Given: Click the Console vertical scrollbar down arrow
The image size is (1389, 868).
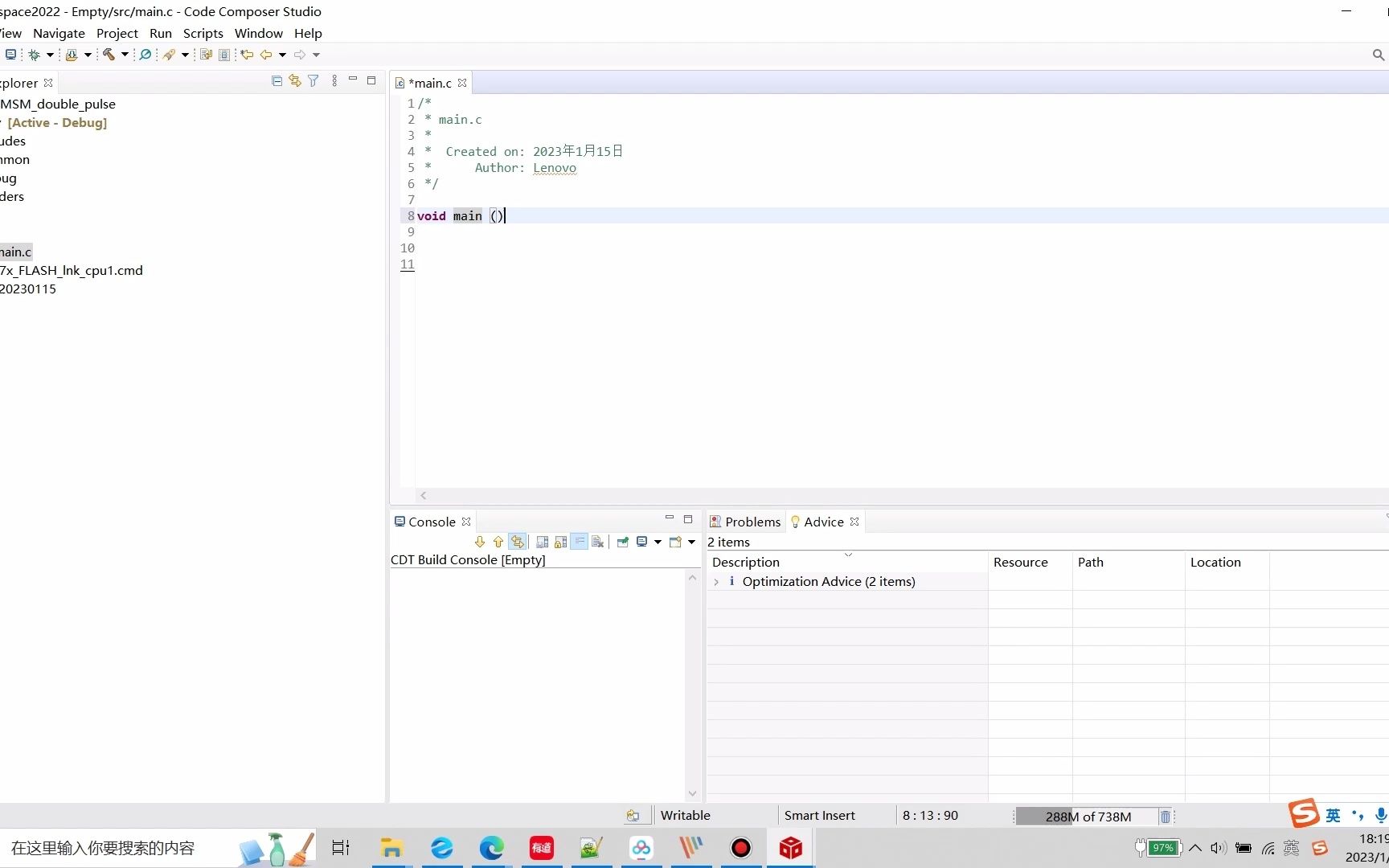Looking at the screenshot, I should point(693,794).
